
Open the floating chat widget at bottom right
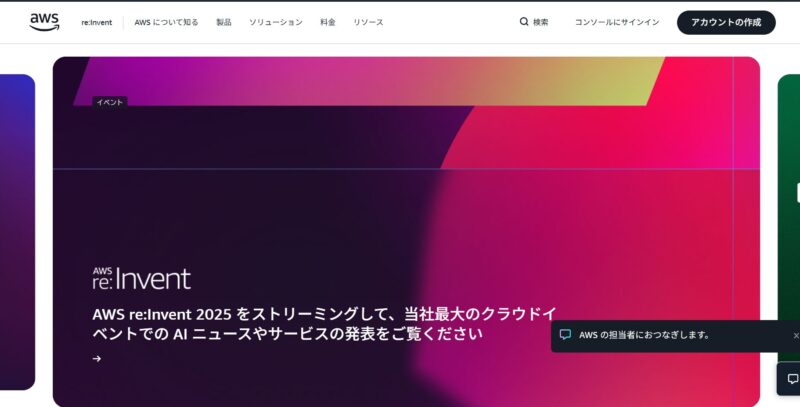click(x=790, y=379)
